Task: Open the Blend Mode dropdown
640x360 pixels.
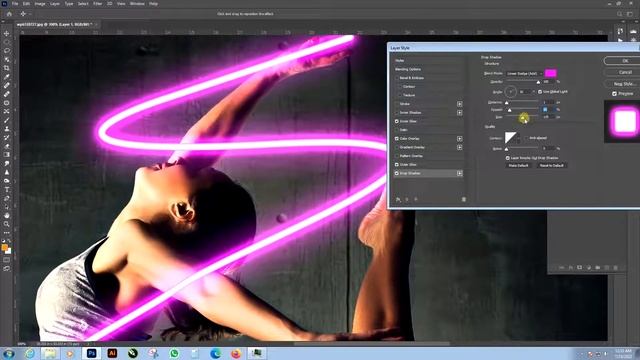Action: 524,73
